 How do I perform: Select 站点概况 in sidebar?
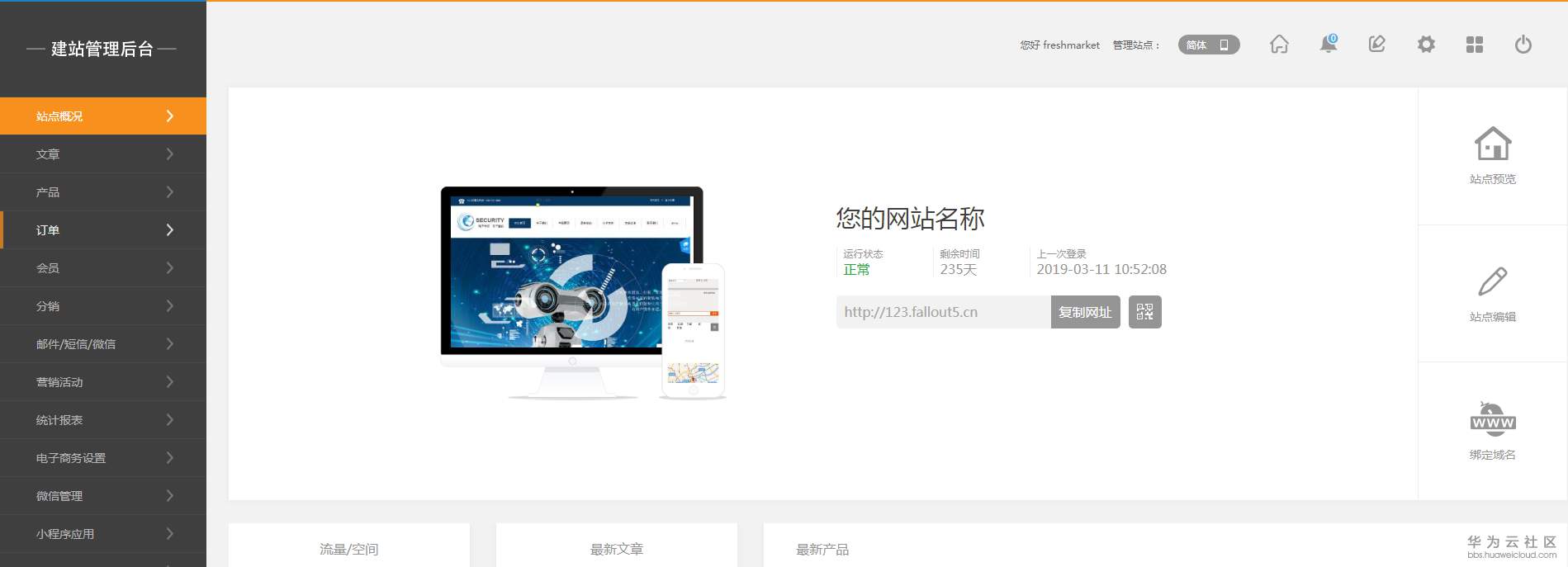click(103, 116)
